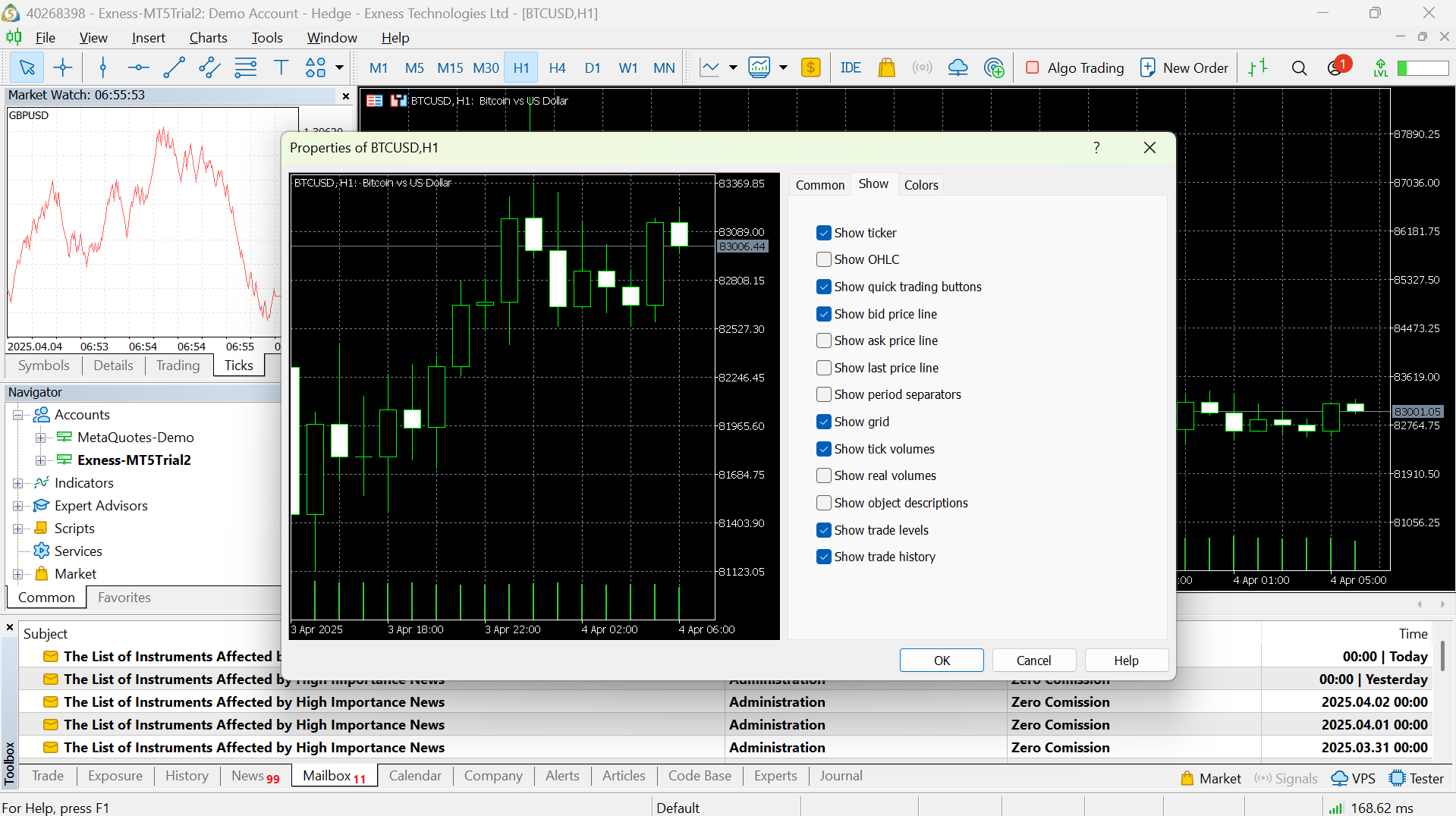
Task: Select the H4 timeframe
Action: click(x=557, y=68)
